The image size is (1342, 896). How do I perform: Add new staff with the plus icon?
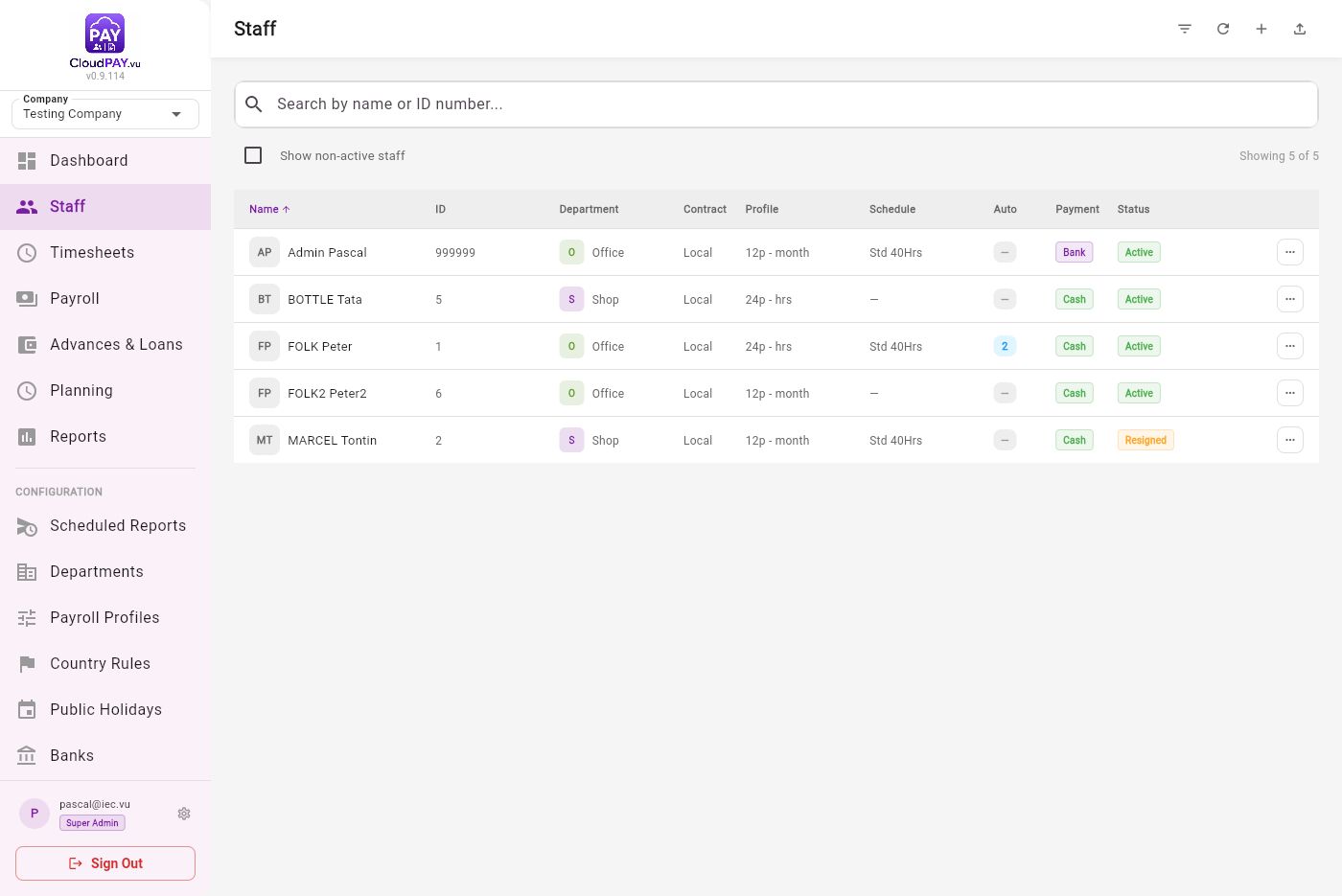(x=1261, y=29)
